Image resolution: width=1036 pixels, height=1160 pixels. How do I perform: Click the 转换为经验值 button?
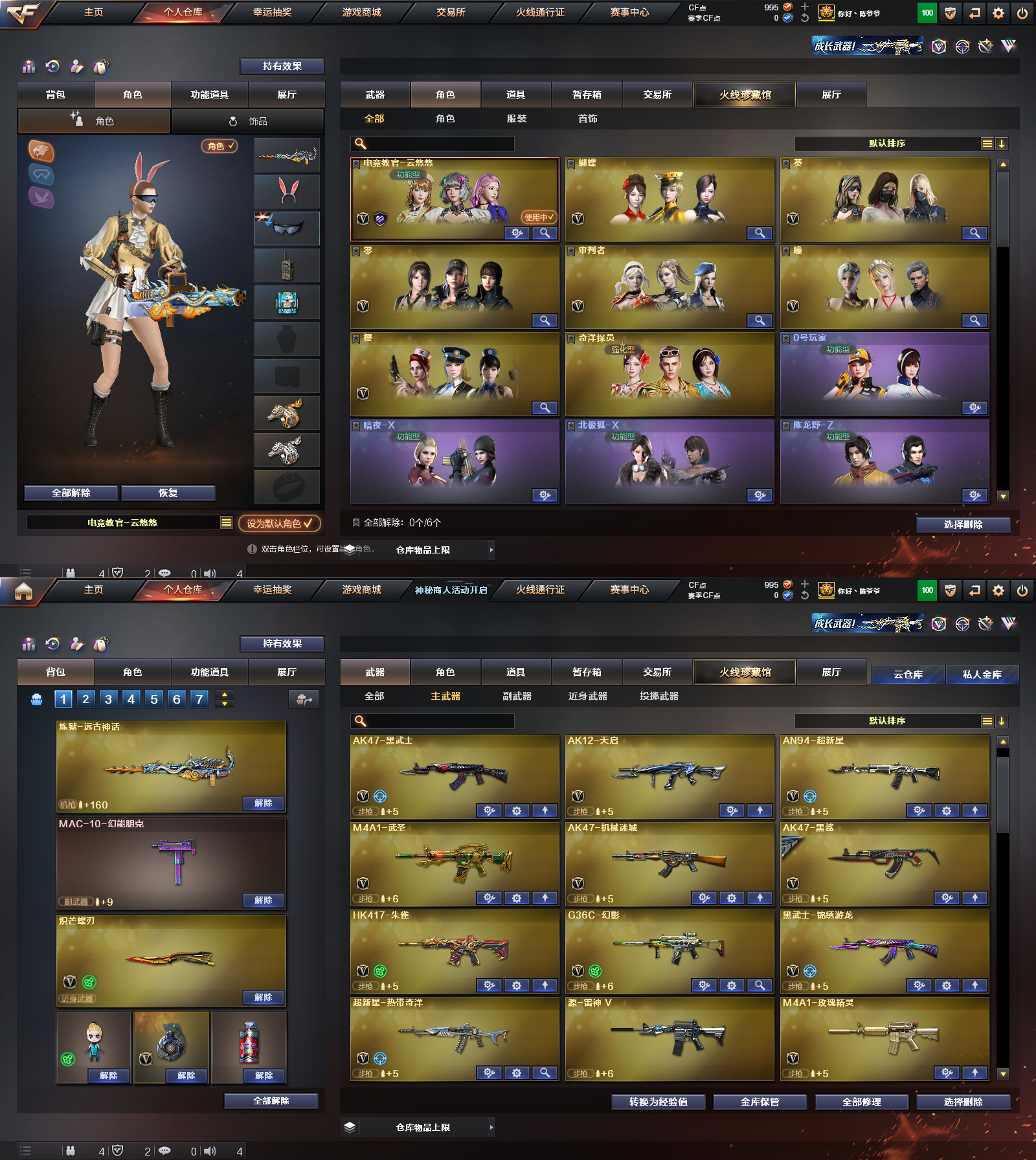658,1102
